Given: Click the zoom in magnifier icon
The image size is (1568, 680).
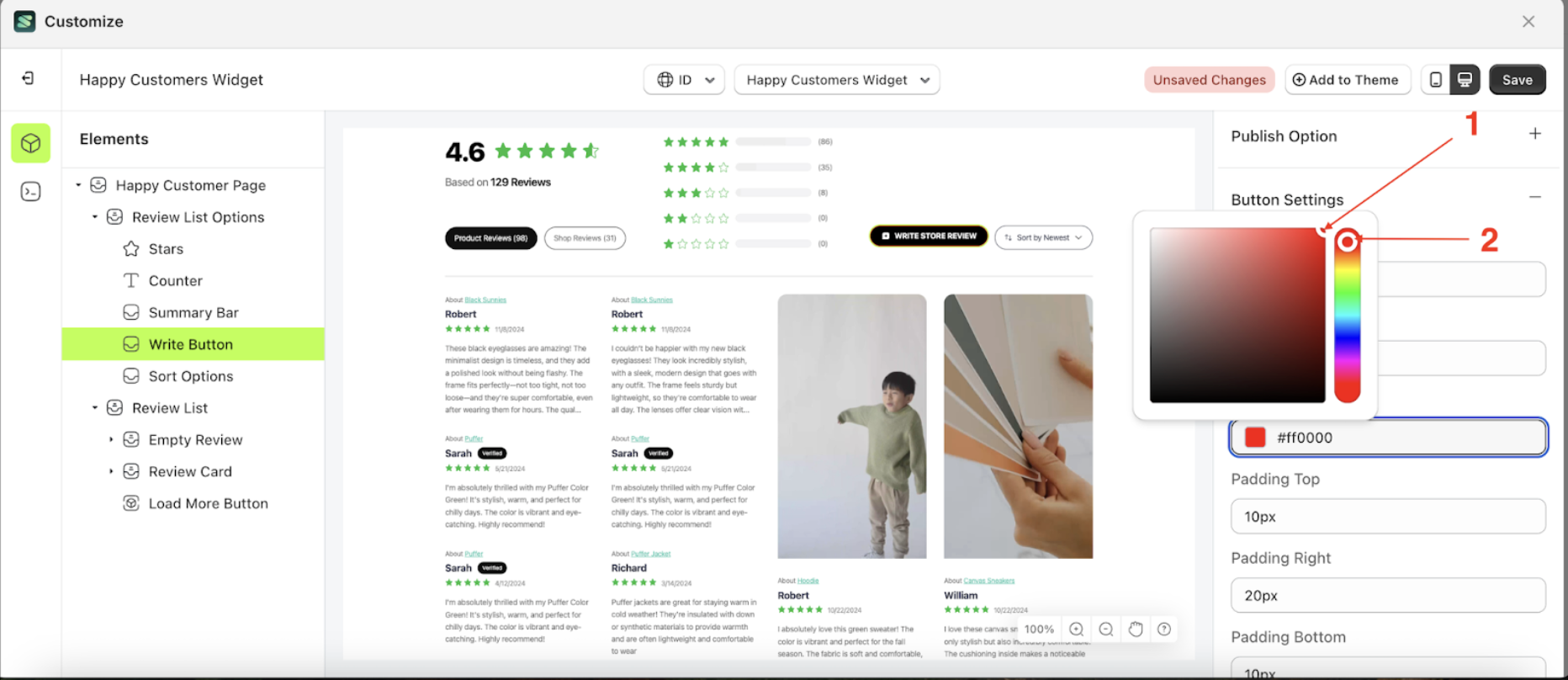Looking at the screenshot, I should [x=1076, y=630].
